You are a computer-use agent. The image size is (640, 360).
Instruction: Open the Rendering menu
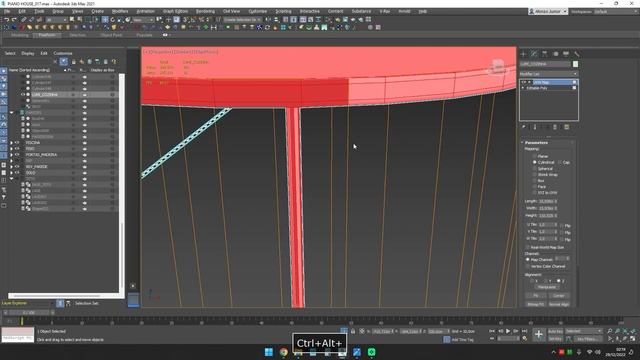click(205, 11)
